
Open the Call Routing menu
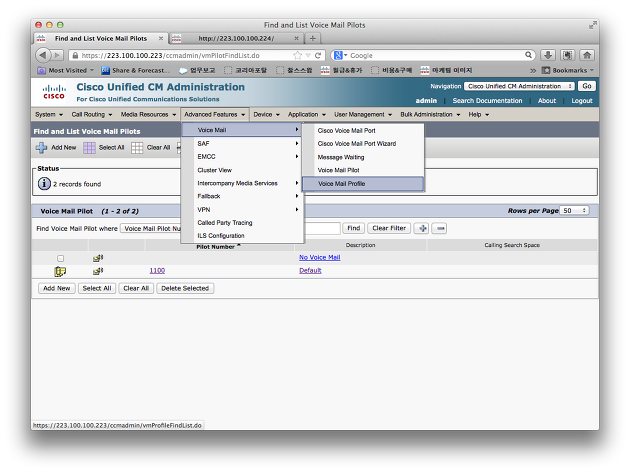pos(92,115)
